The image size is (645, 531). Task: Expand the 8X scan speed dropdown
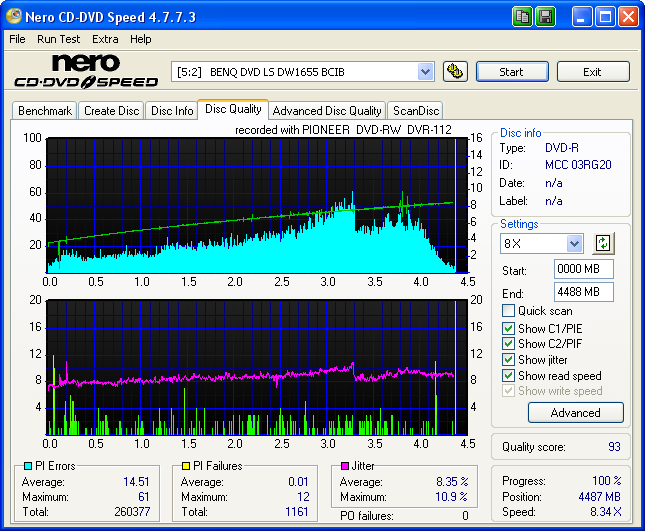pos(574,243)
